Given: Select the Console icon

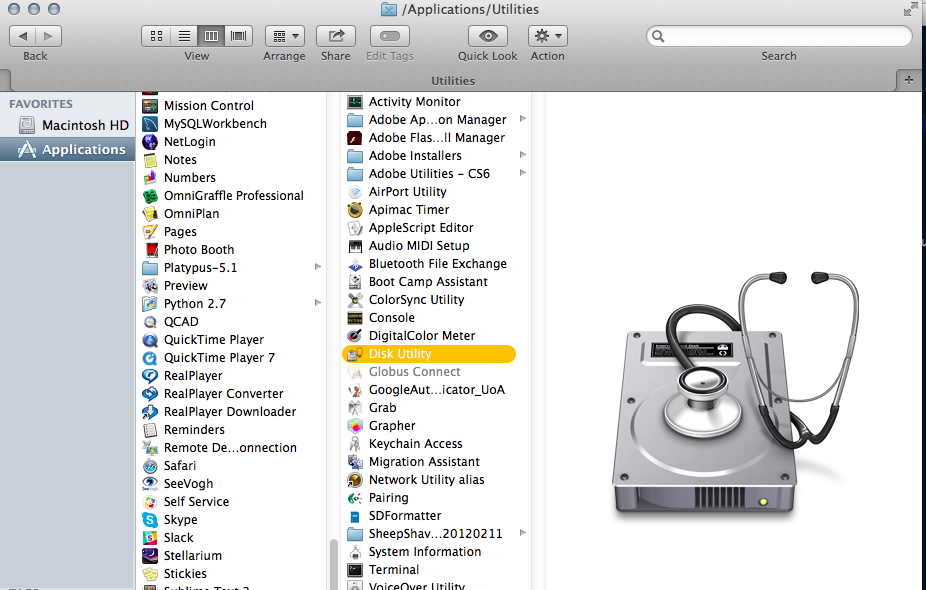Looking at the screenshot, I should coord(355,318).
